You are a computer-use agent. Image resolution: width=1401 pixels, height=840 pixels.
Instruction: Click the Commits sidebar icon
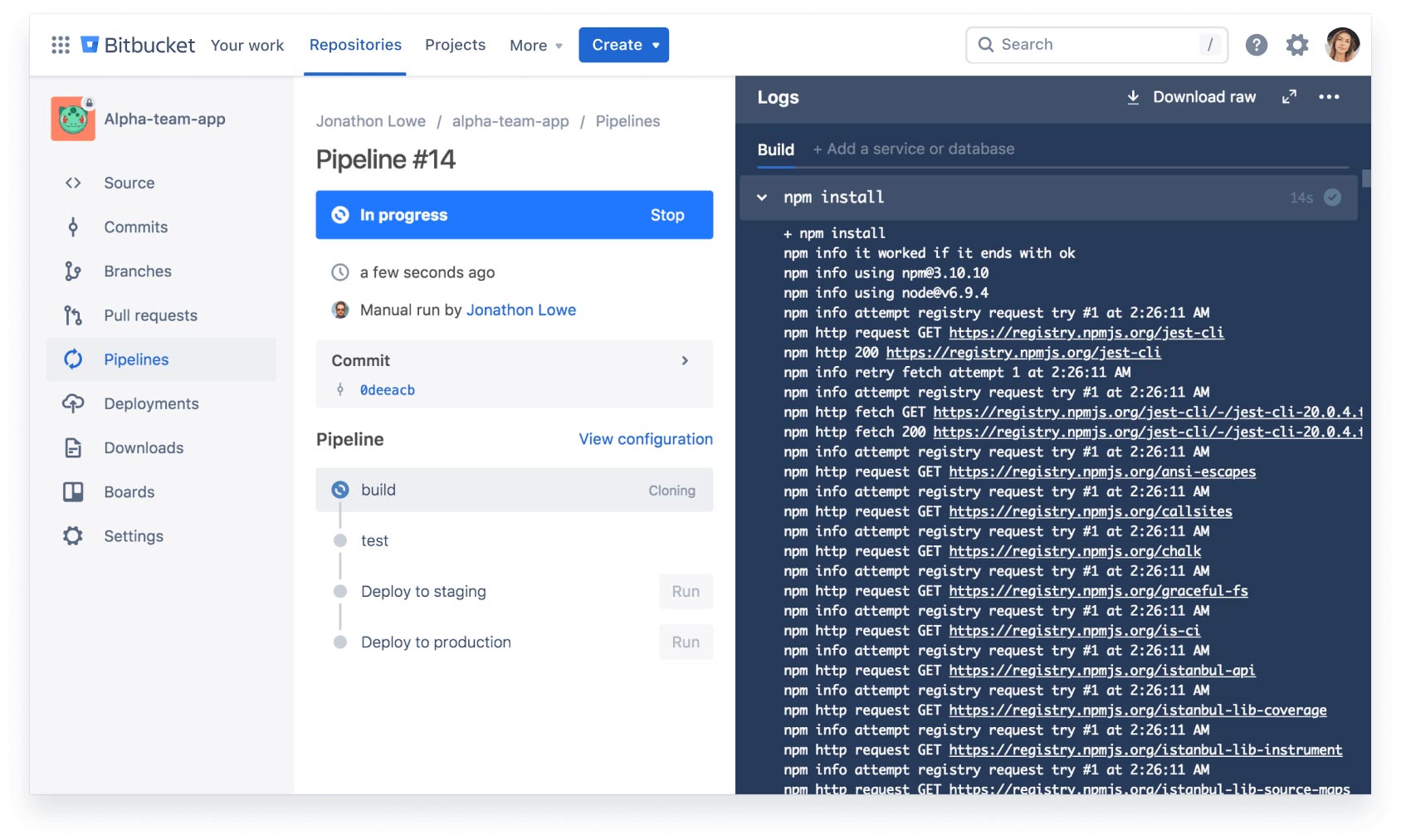click(73, 227)
